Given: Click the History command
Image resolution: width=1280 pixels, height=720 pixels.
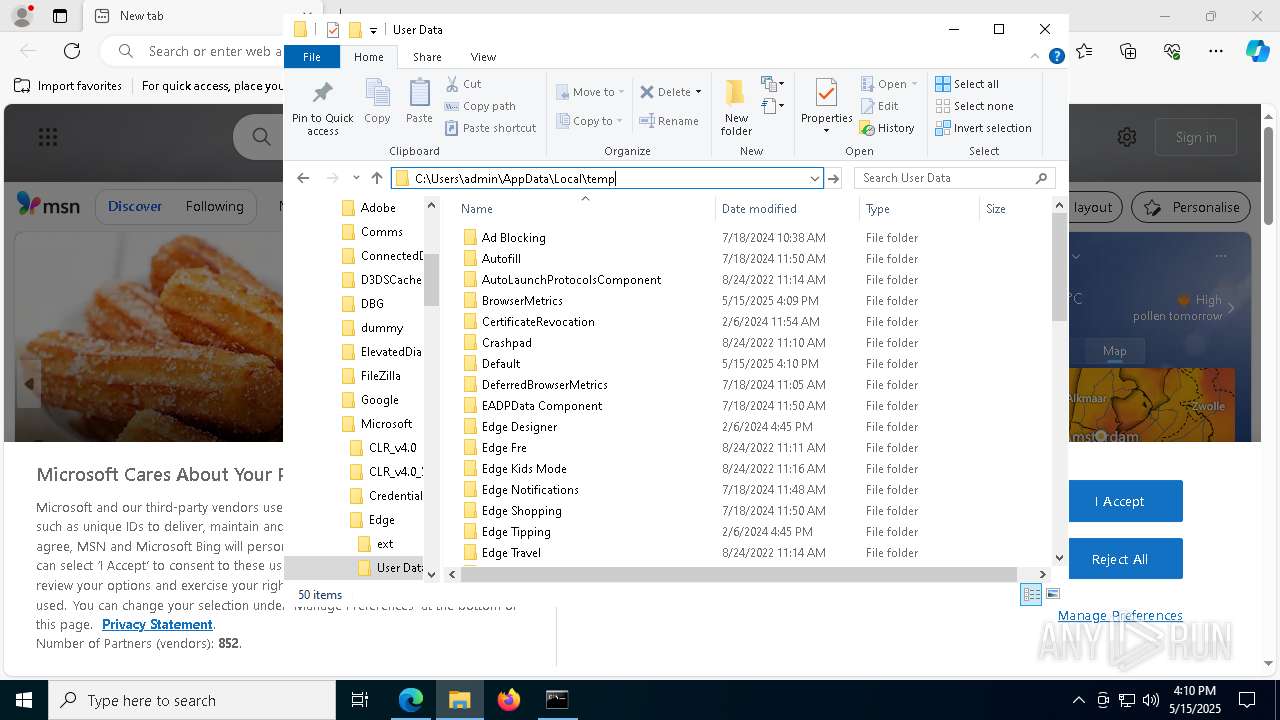Looking at the screenshot, I should 887,128.
